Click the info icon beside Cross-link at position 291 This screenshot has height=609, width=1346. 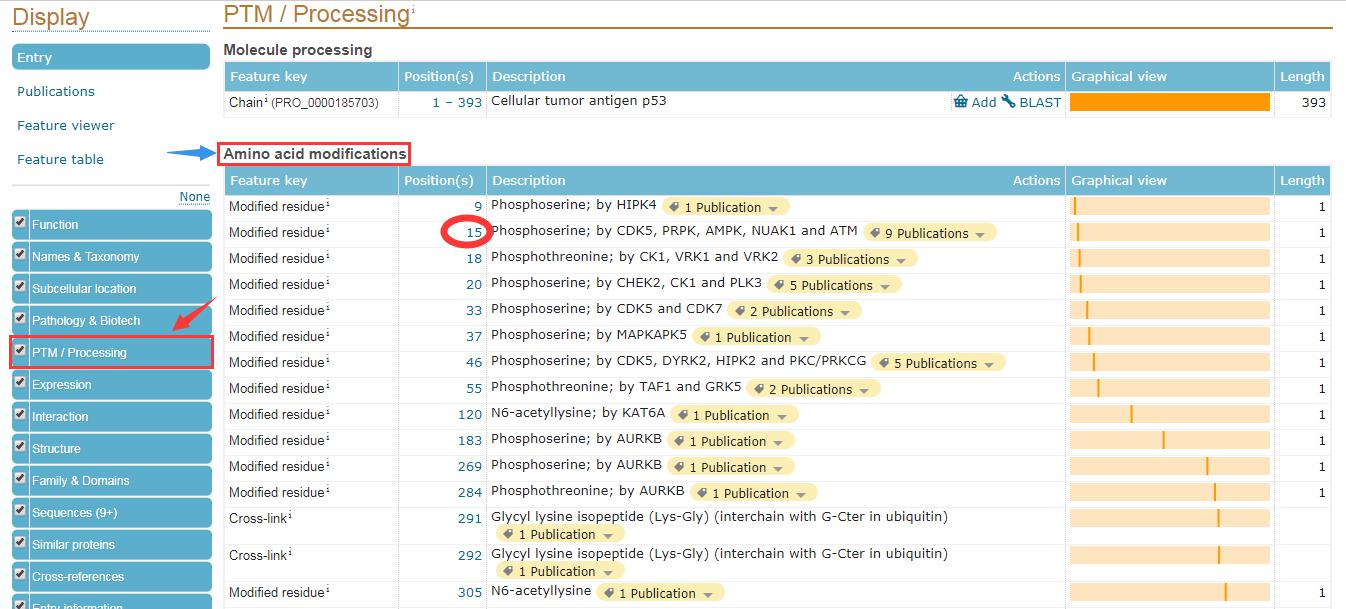(290, 516)
